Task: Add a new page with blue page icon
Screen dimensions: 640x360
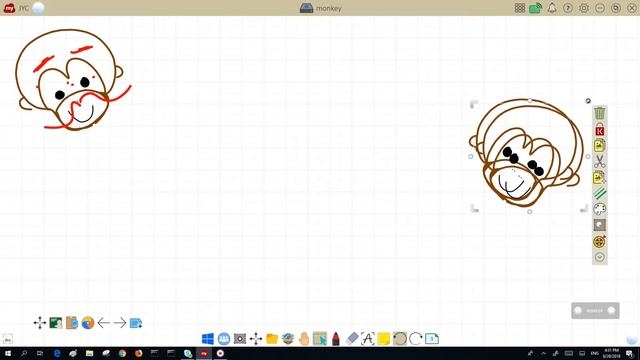Action: (136, 323)
